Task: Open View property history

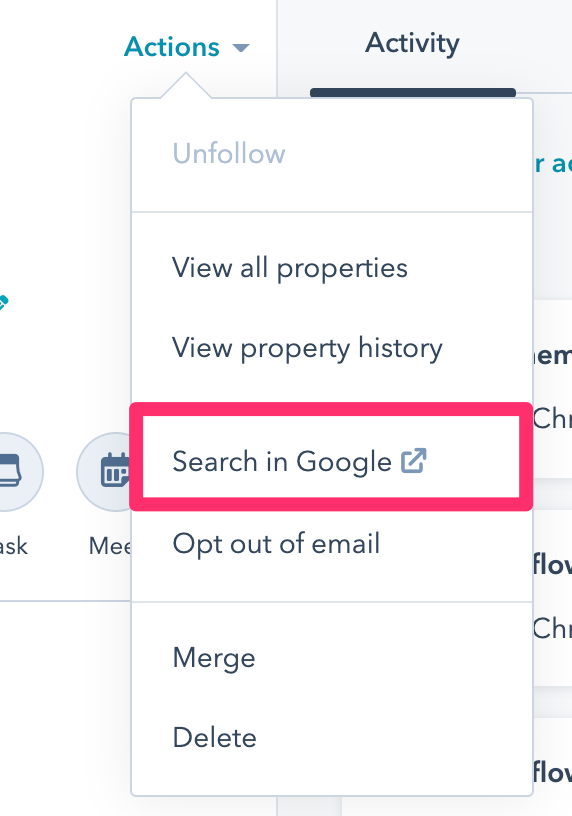Action: [x=307, y=348]
